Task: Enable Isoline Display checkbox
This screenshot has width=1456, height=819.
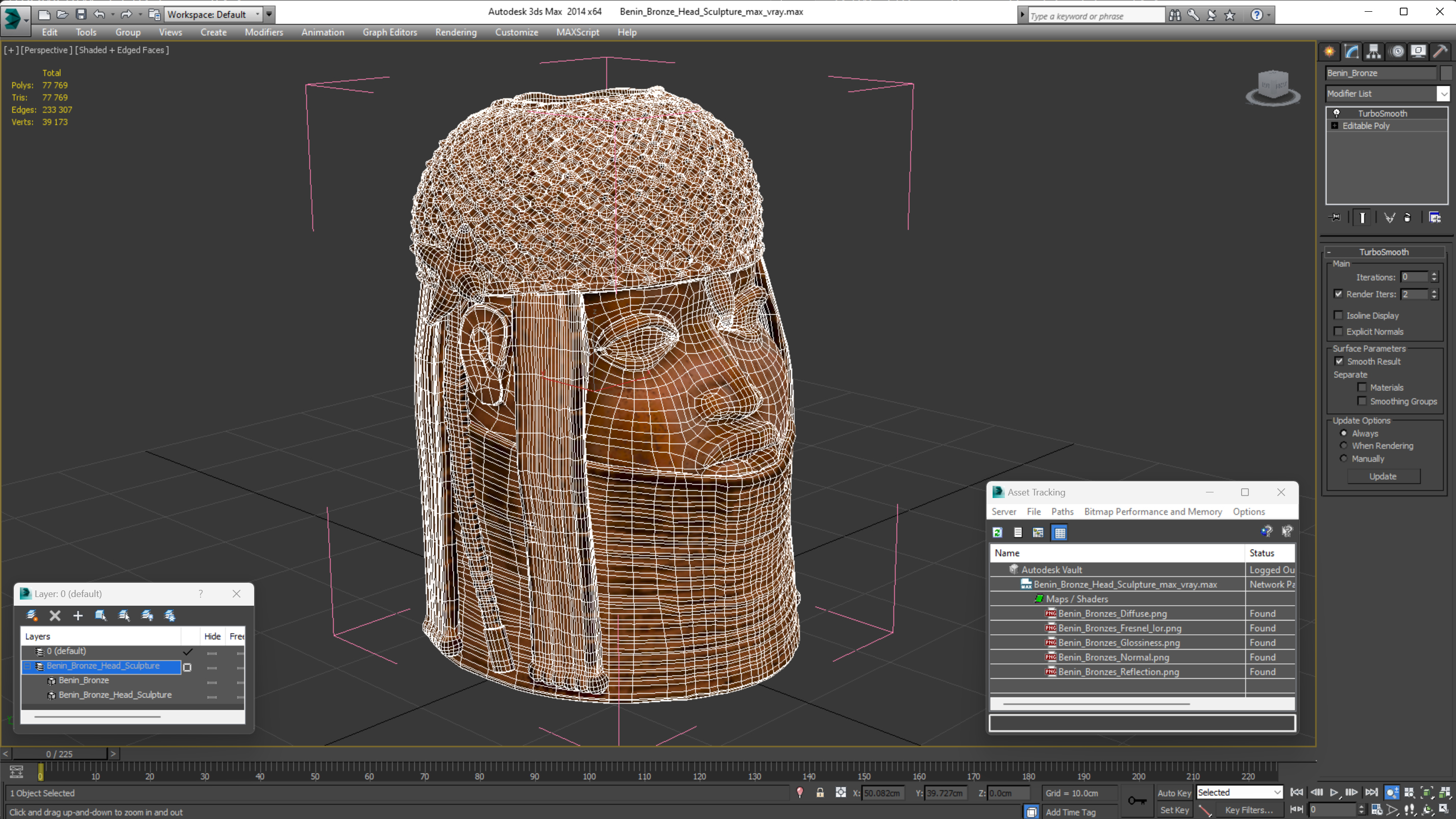Action: tap(1339, 315)
